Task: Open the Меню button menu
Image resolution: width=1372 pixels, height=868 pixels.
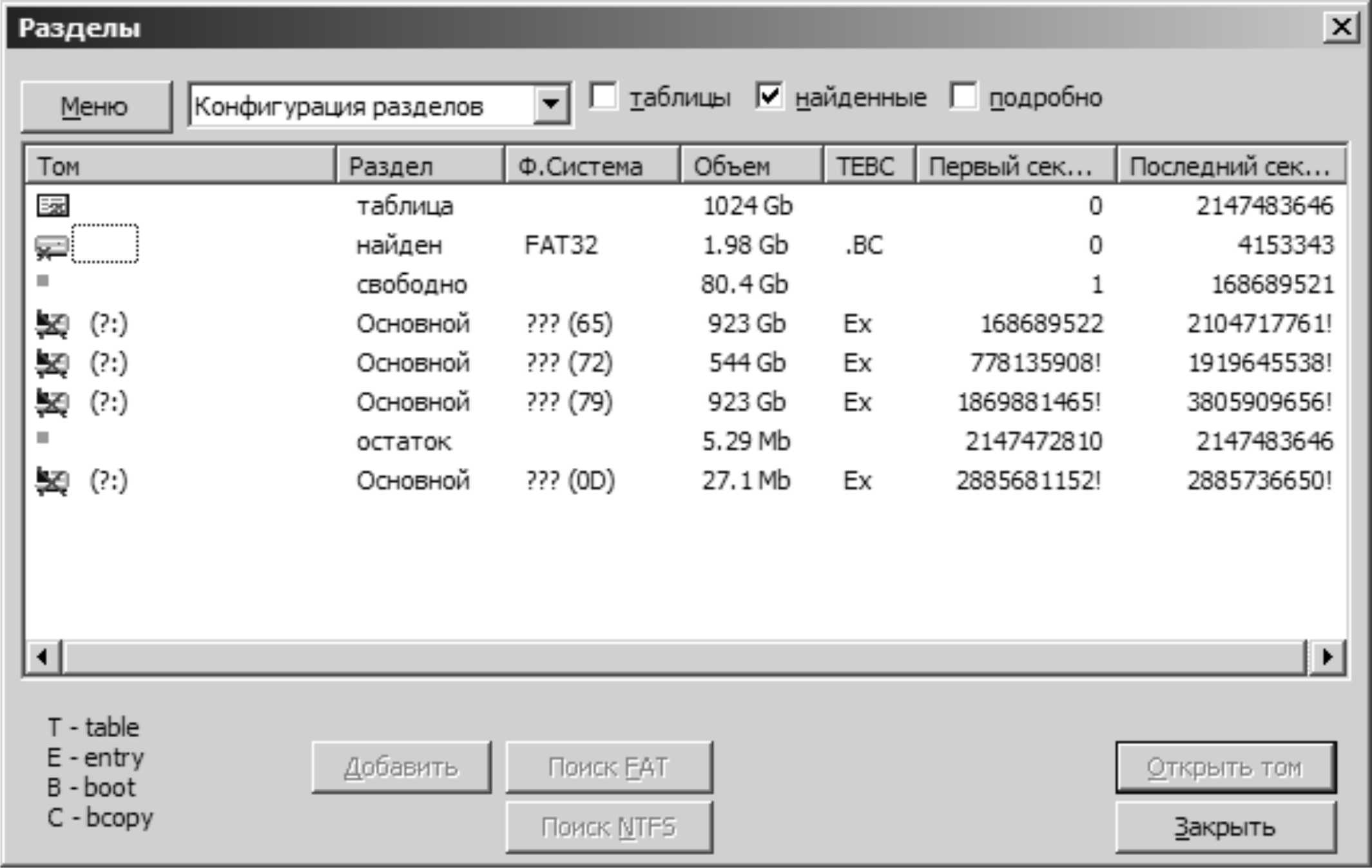Action: coord(95,106)
